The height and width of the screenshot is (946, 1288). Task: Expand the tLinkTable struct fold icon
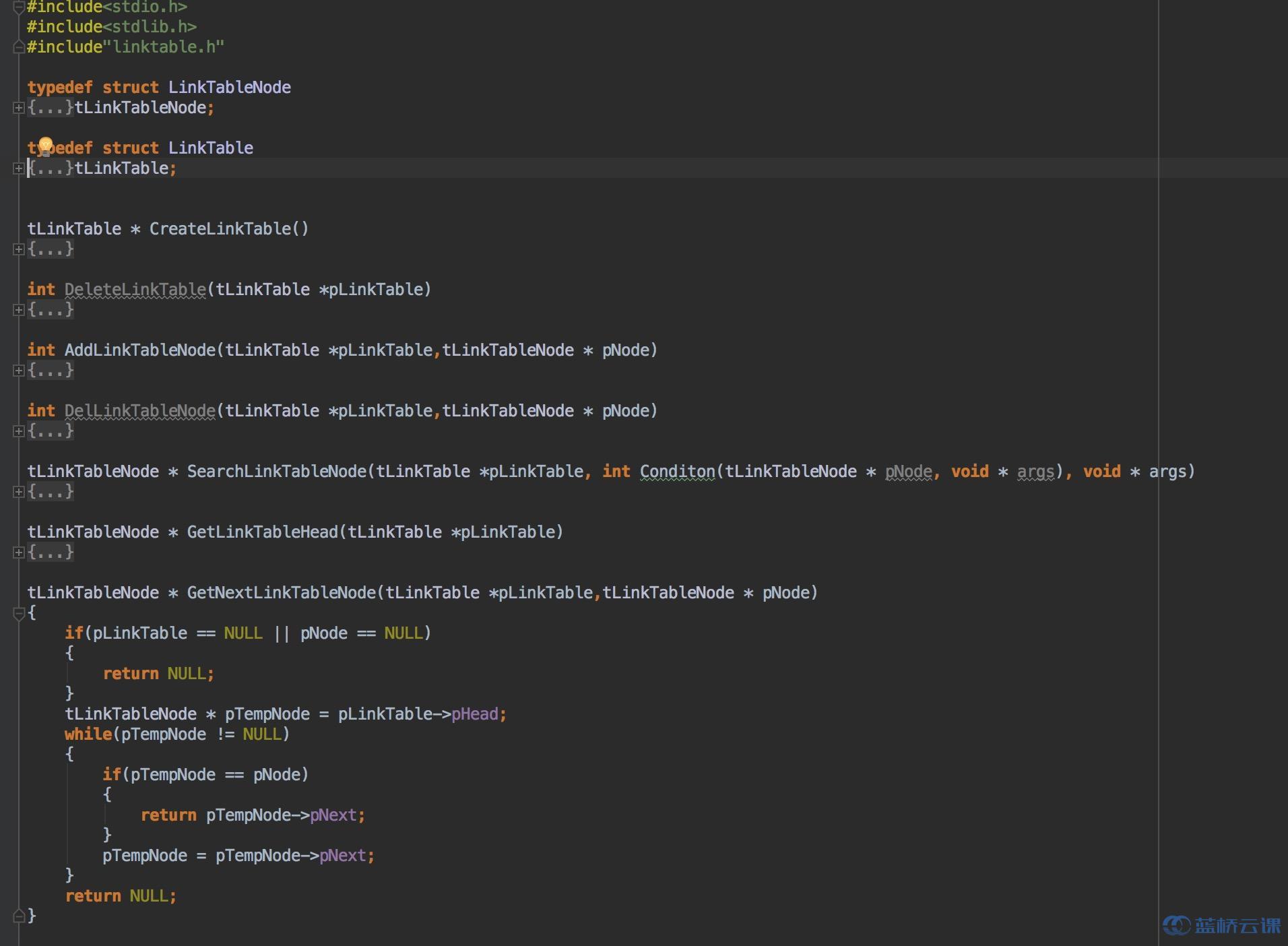click(19, 168)
